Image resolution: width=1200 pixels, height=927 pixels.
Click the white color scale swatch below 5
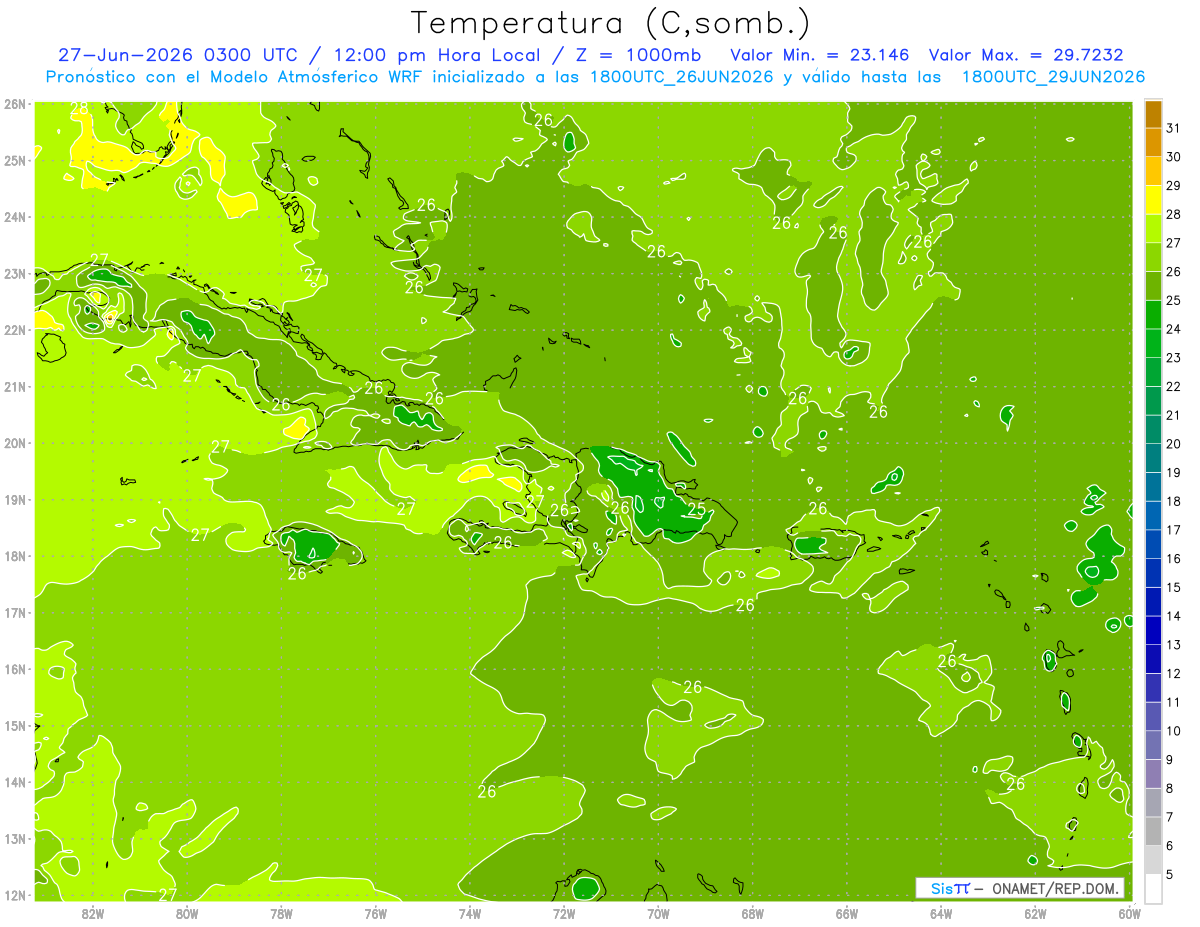pos(1153,888)
